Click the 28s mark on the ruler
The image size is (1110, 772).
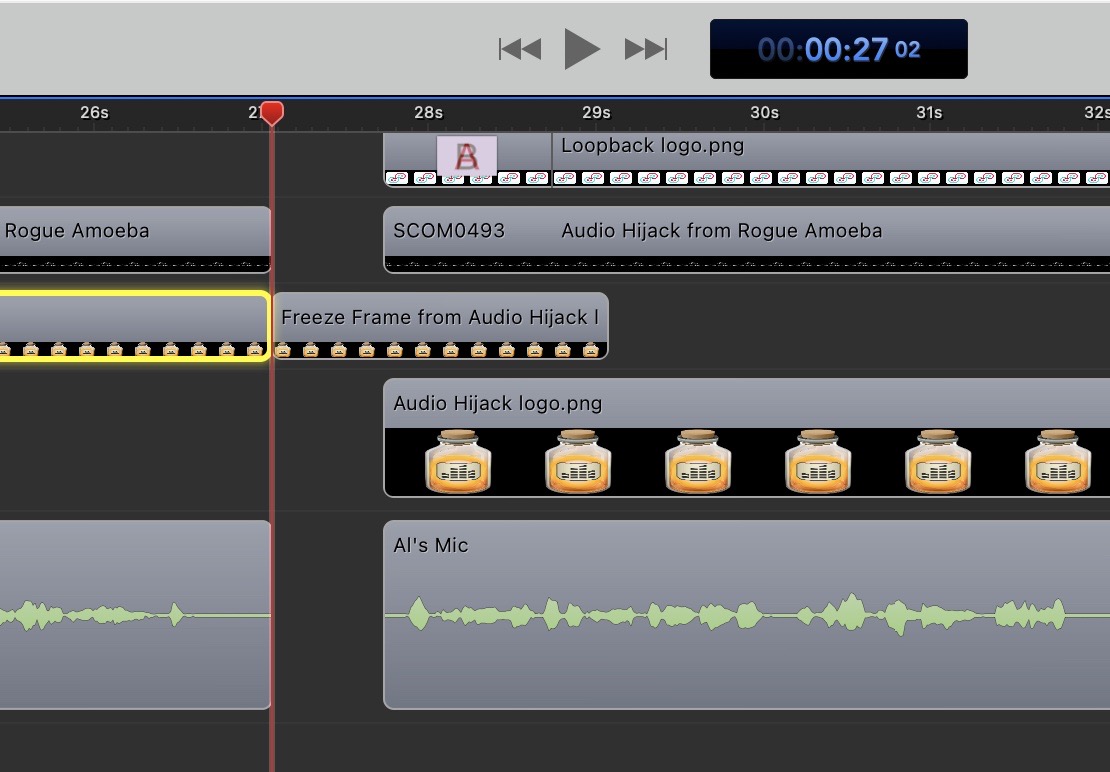(x=428, y=113)
